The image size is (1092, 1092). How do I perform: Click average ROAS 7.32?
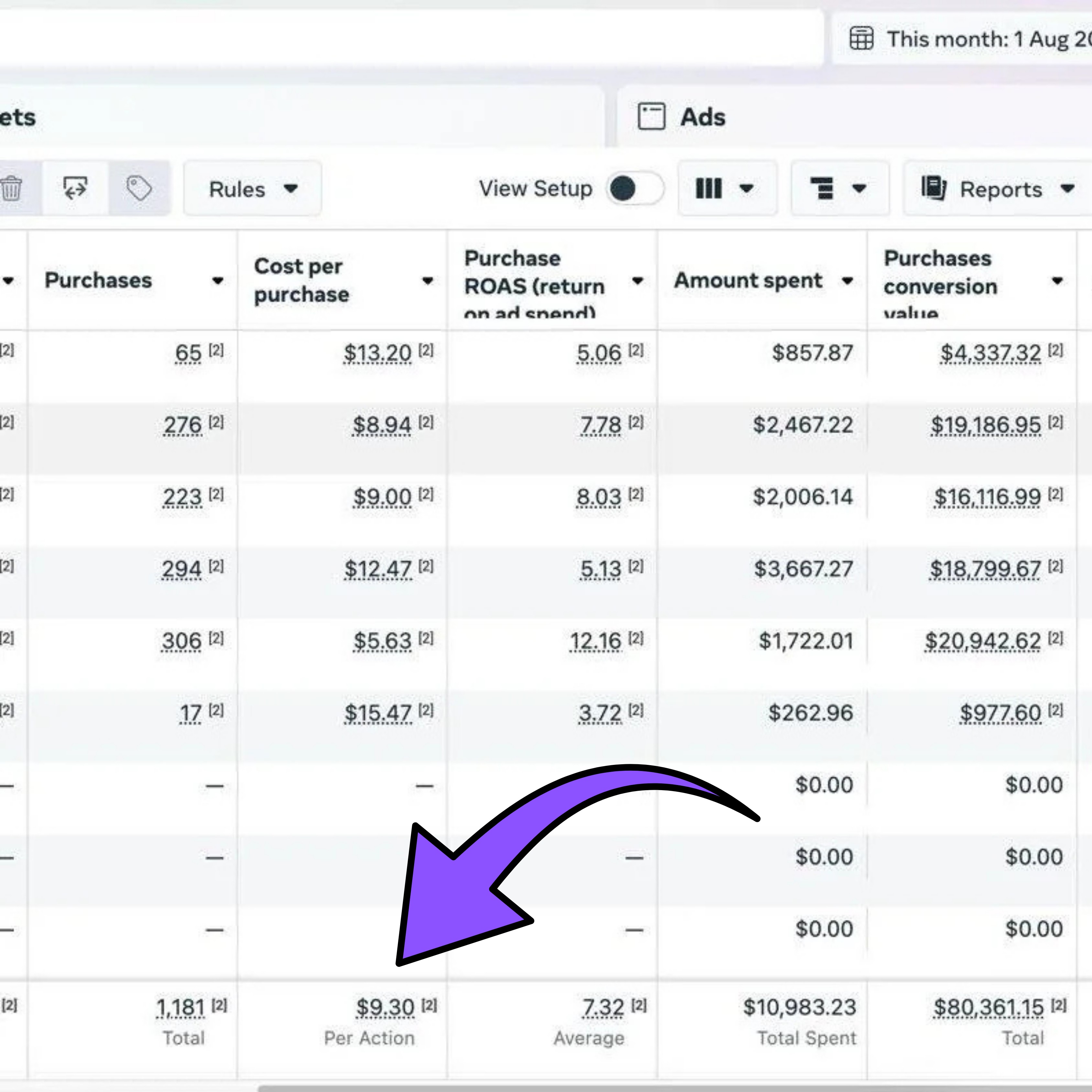coord(603,1007)
